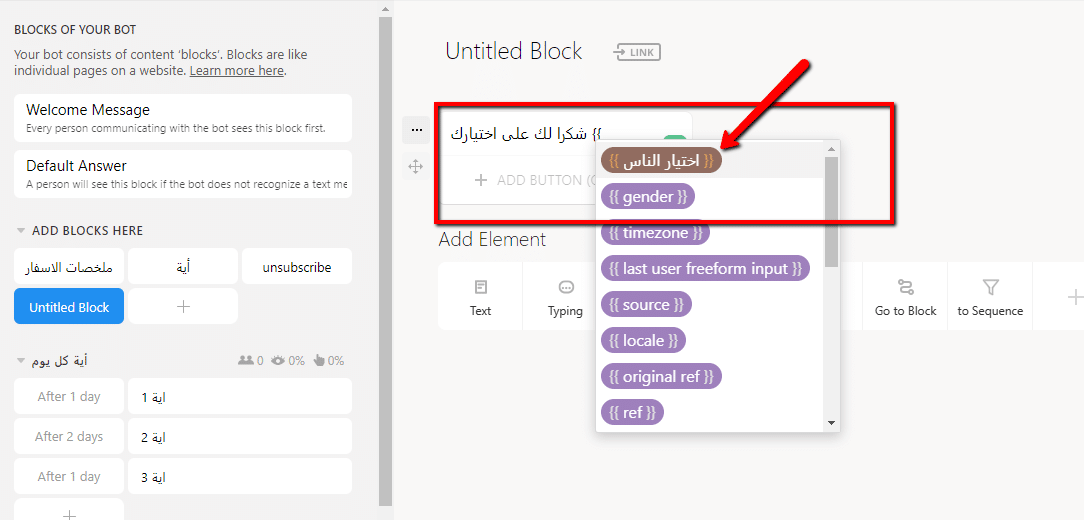Select the {{ اختيار الناس }} attribute
This screenshot has height=520, width=1084.
pyautogui.click(x=661, y=161)
